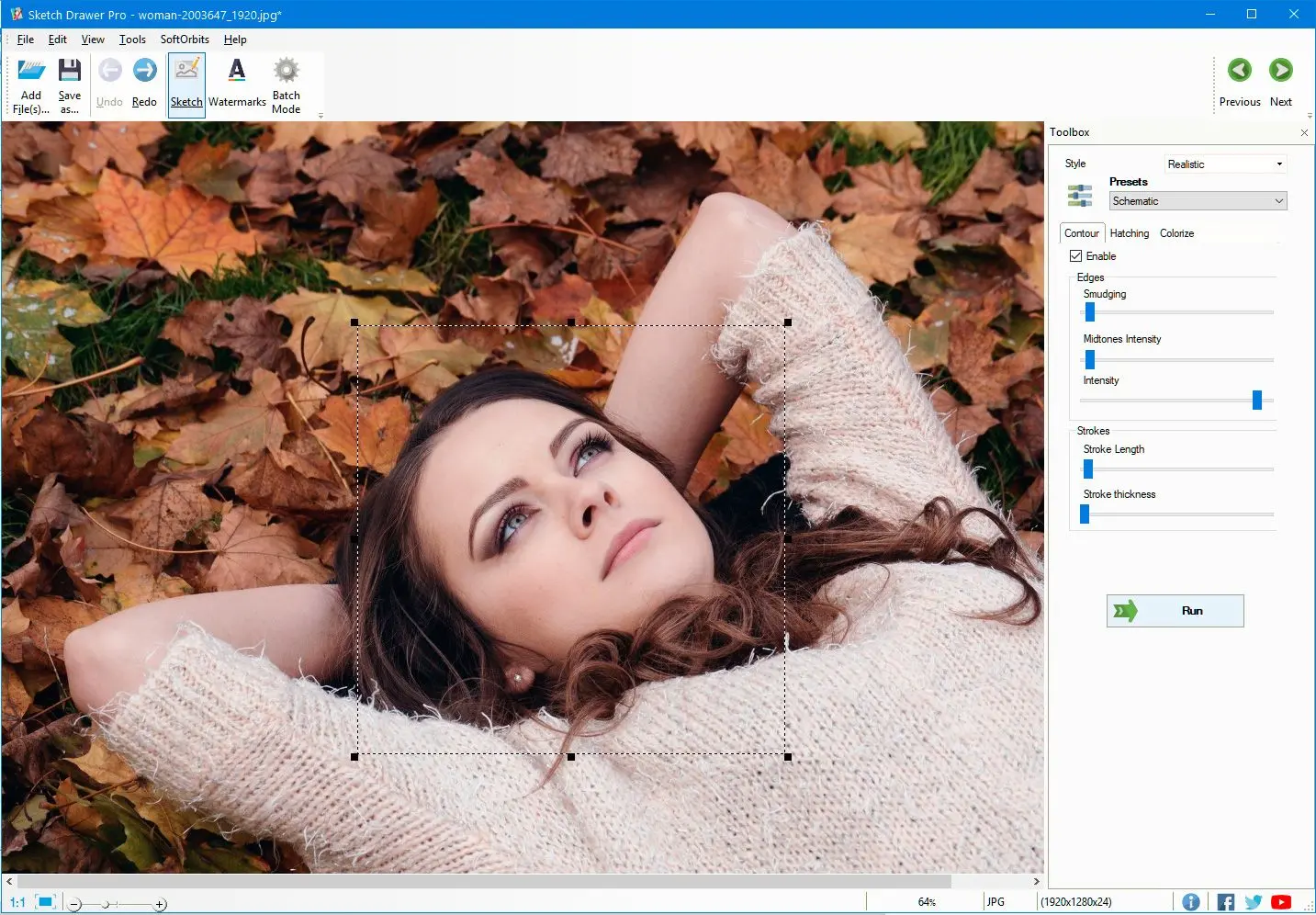Click the 1:1 zoom control

[17, 901]
